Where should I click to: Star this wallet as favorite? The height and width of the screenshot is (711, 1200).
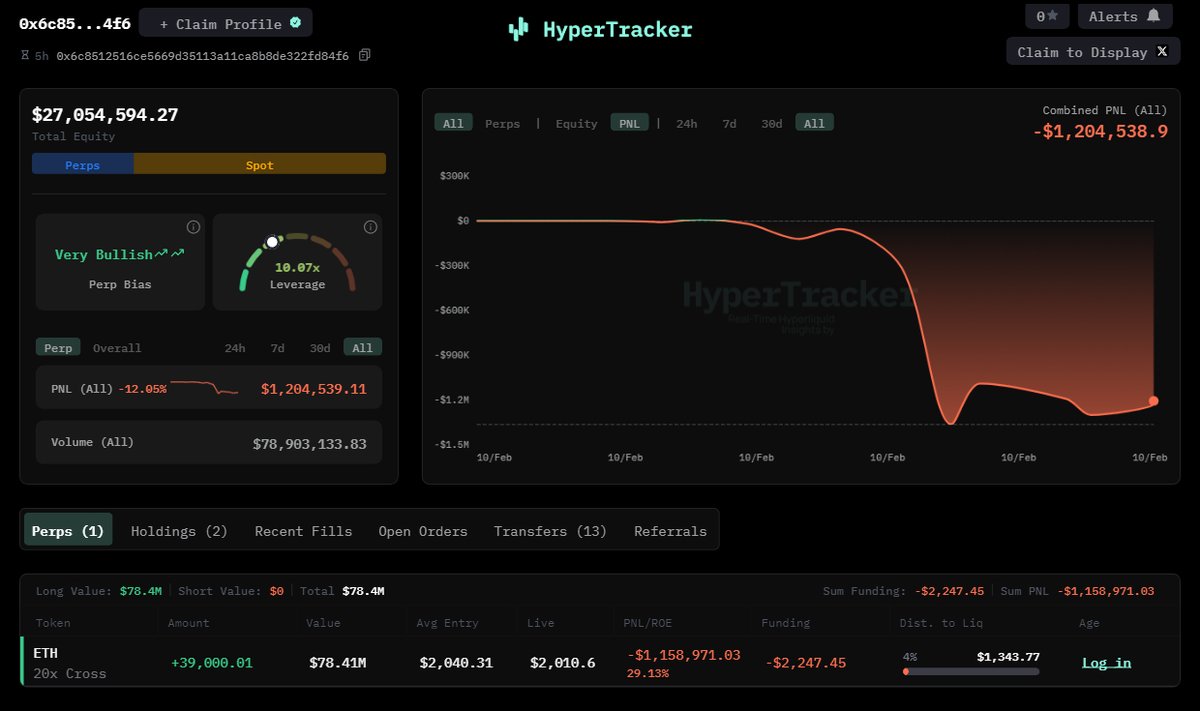click(1047, 16)
